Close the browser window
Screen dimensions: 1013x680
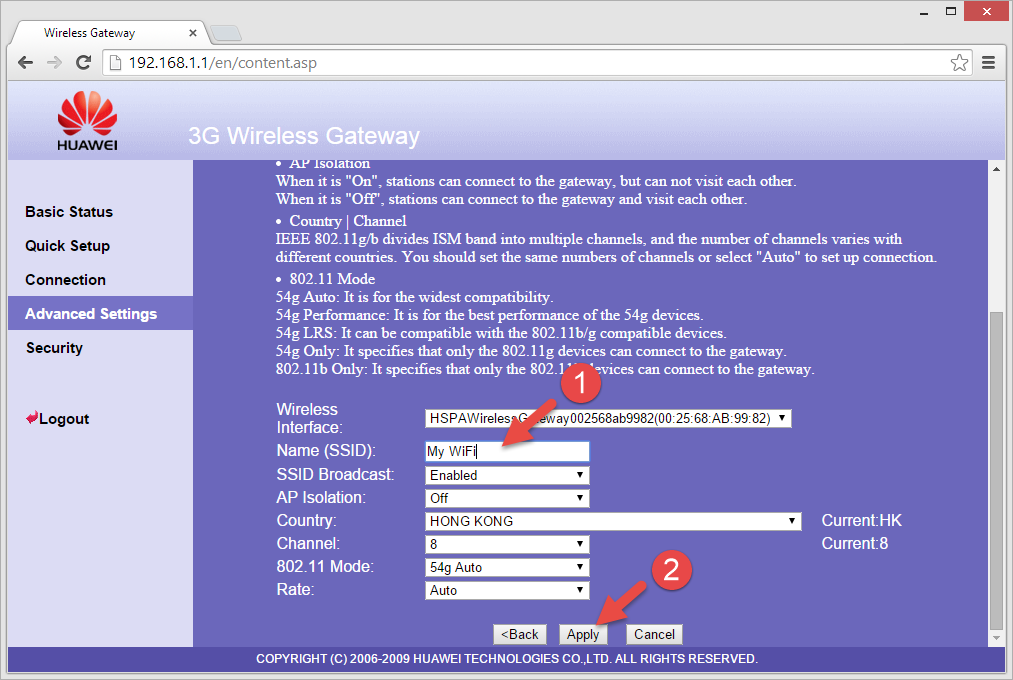click(987, 12)
